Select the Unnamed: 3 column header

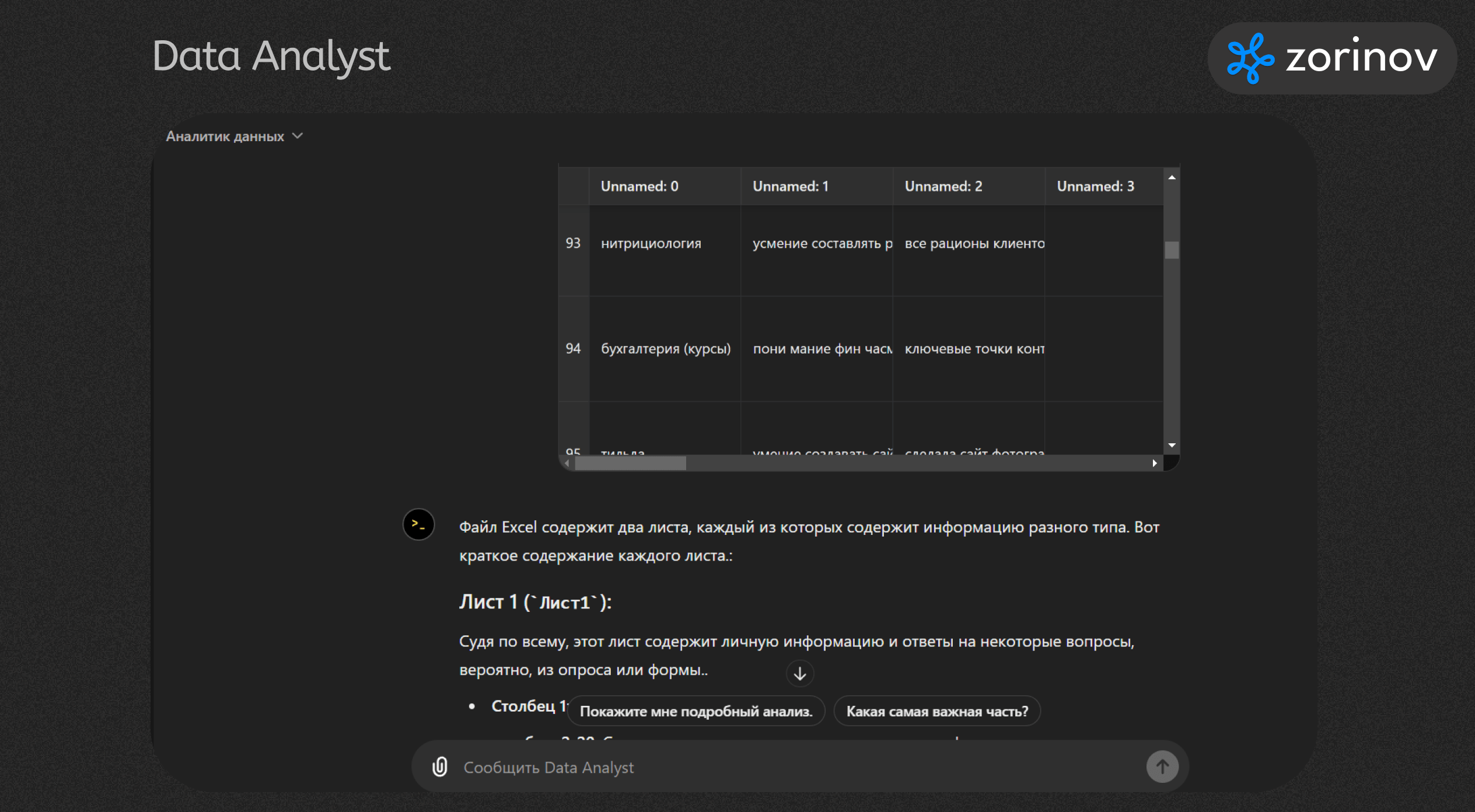click(1095, 187)
